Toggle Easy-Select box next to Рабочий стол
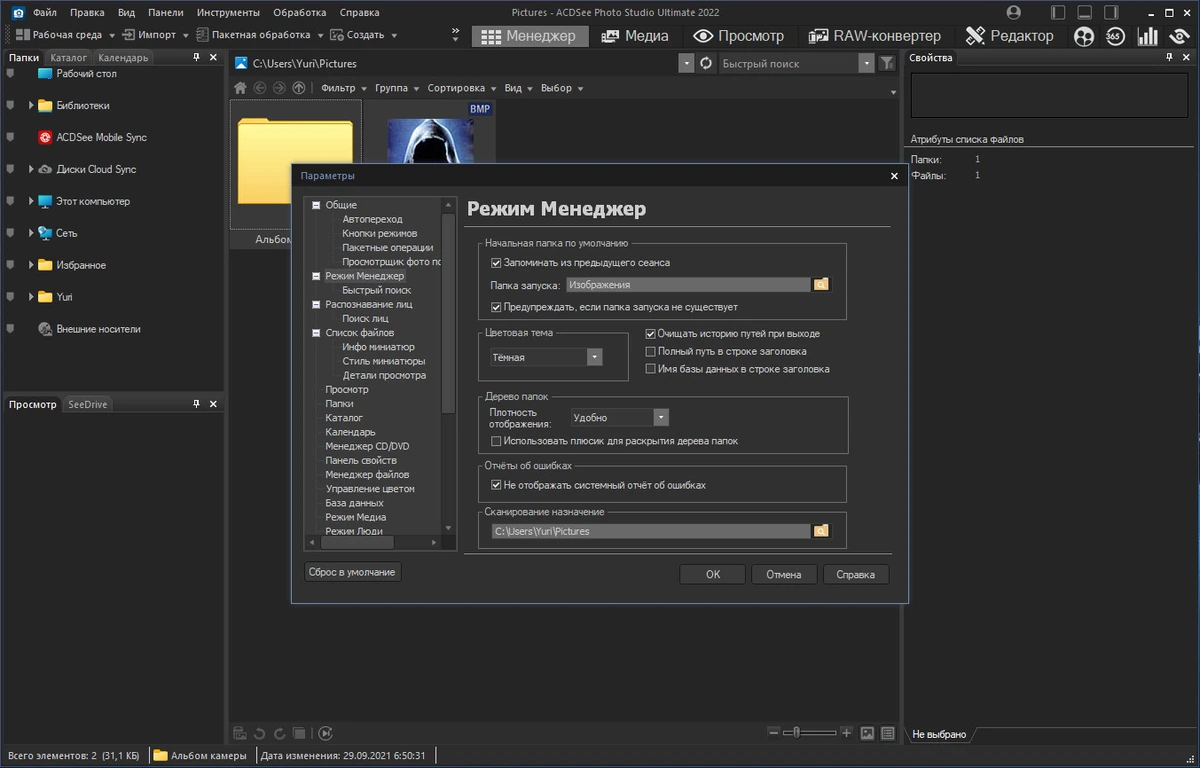 click(10, 74)
